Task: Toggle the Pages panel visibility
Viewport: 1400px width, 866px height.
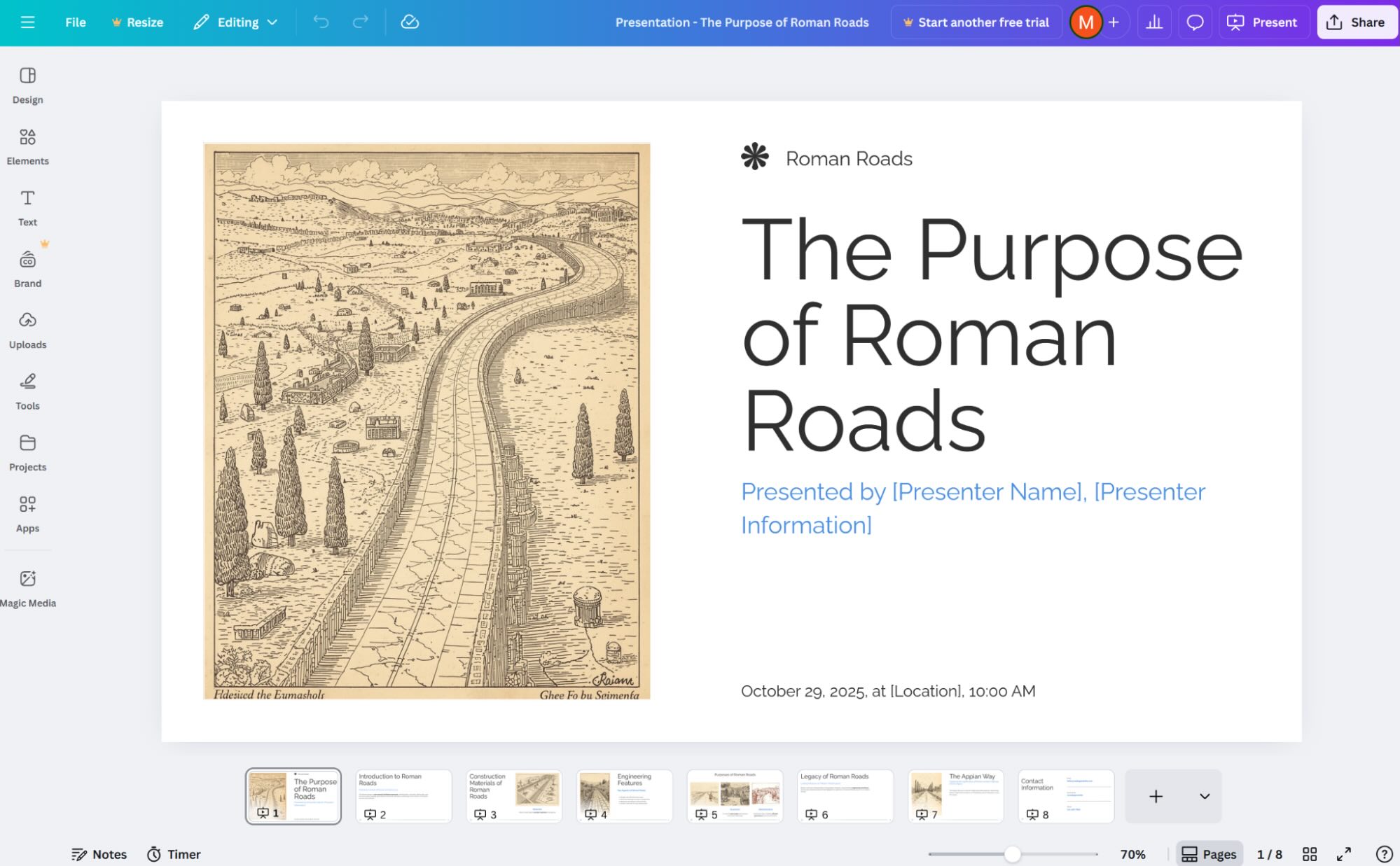Action: point(1208,853)
